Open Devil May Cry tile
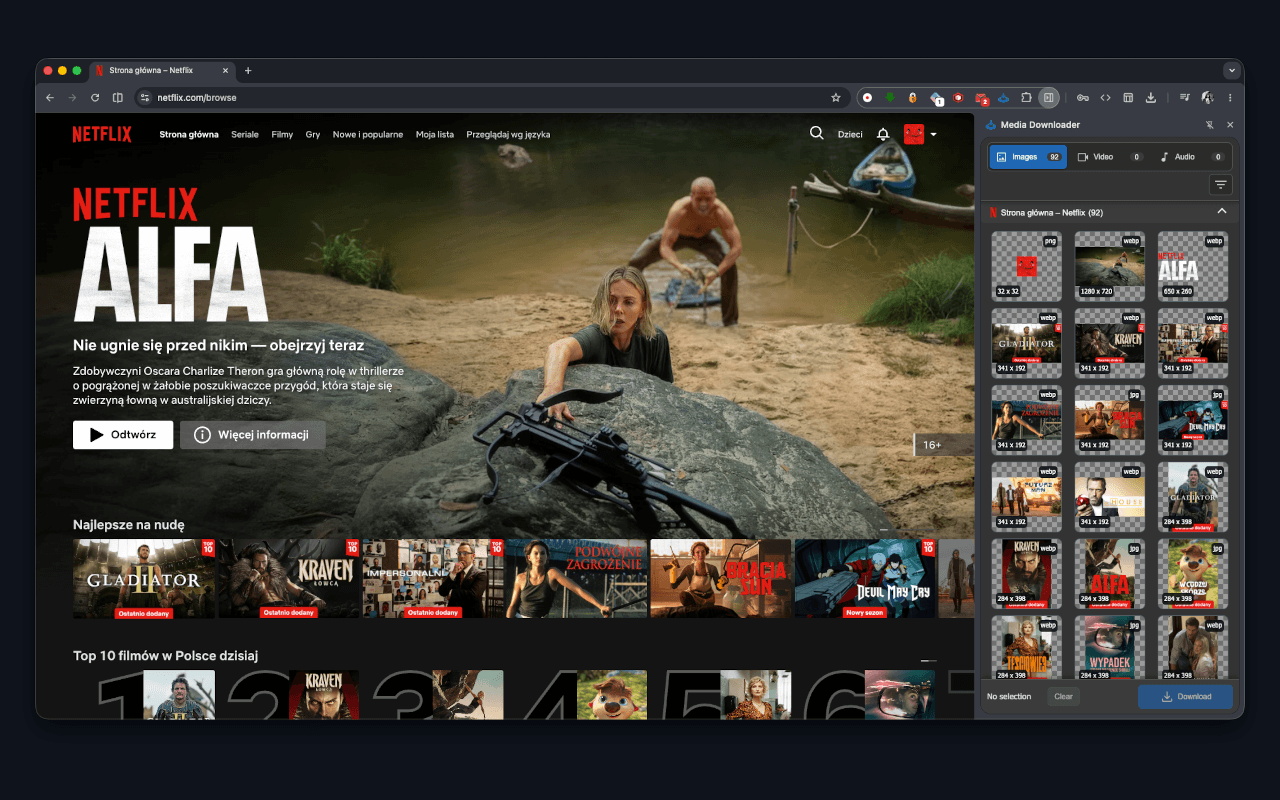The height and width of the screenshot is (800, 1280). coord(865,579)
